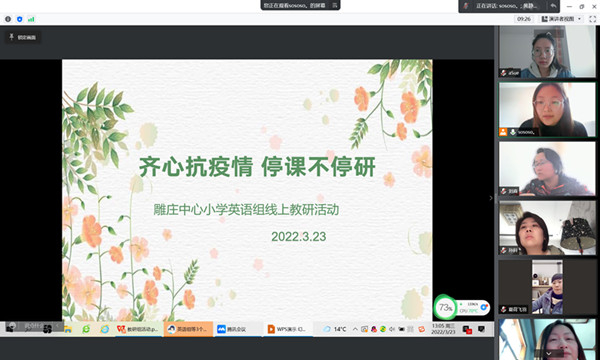Click the muted microphone icon in the speaking popup
This screenshot has width=600, height=360.
(x=466, y=6)
